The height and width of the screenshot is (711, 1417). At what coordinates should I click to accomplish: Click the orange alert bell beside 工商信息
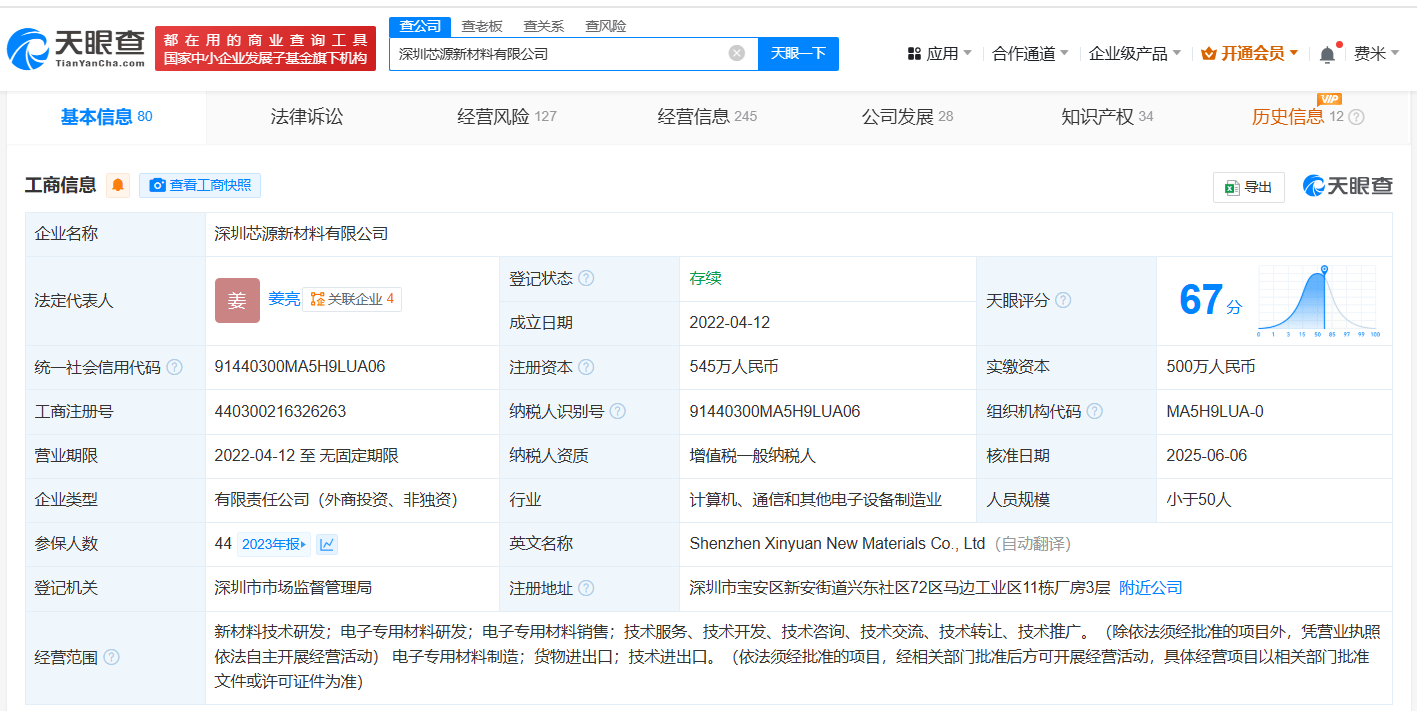pos(118,185)
